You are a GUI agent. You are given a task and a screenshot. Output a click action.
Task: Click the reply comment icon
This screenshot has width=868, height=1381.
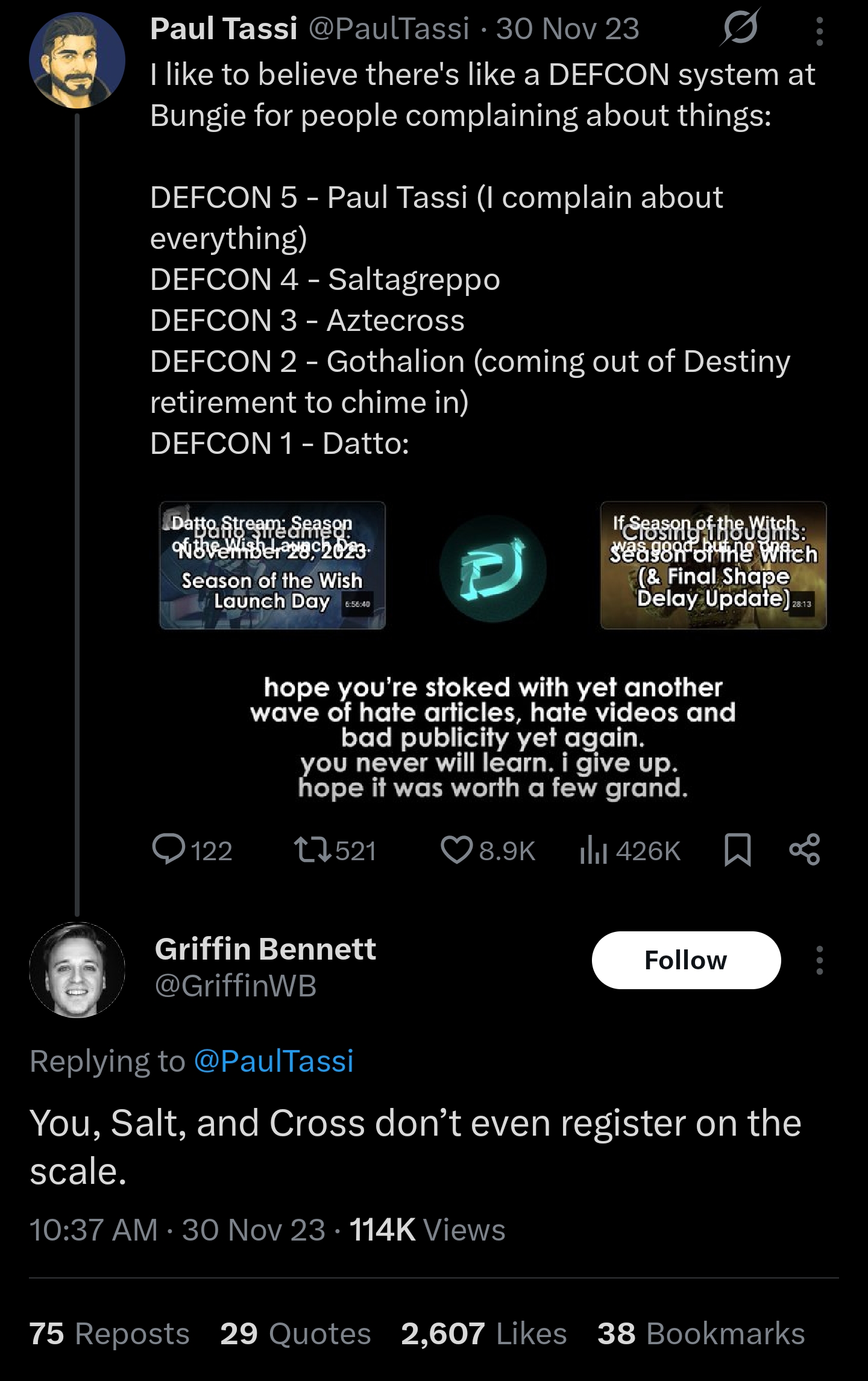tap(169, 849)
